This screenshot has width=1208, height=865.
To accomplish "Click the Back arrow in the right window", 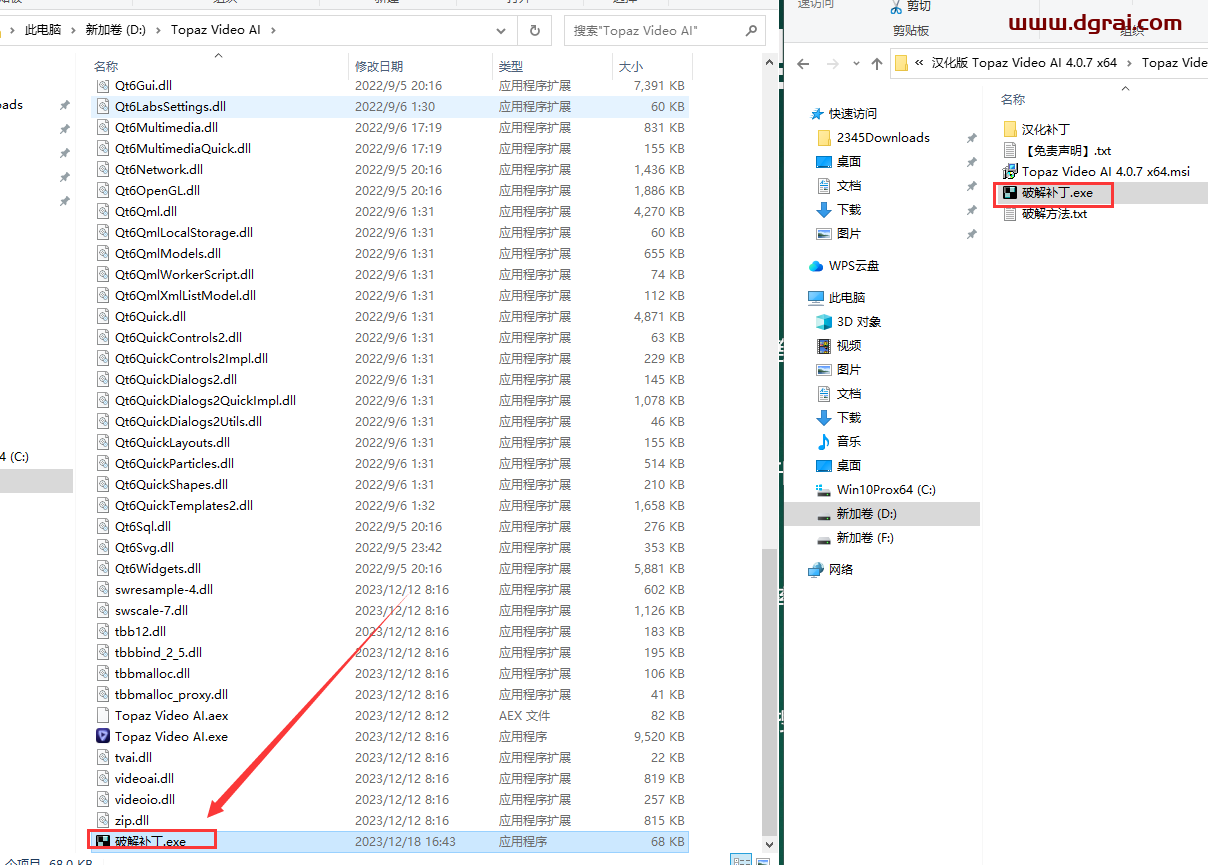I will point(802,63).
